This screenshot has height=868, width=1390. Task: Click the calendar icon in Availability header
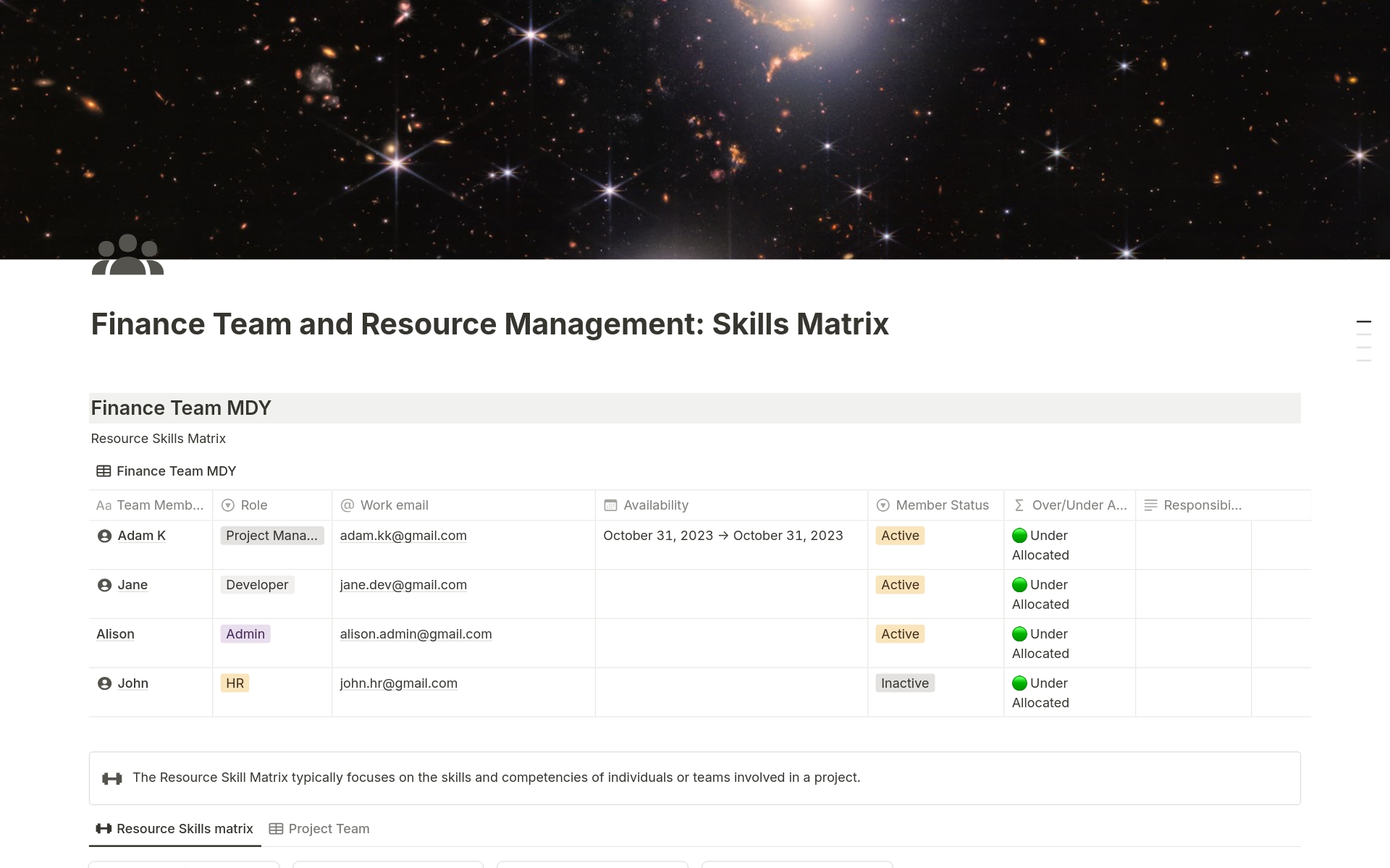[x=612, y=505]
